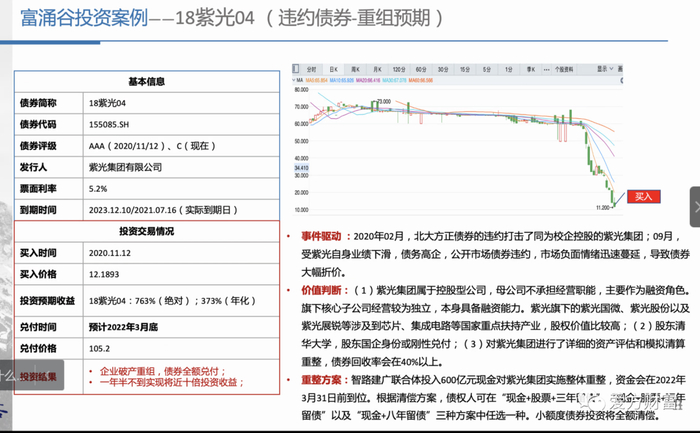700x433 pixels.
Task: Open the 个股资料 tab
Action: point(564,69)
